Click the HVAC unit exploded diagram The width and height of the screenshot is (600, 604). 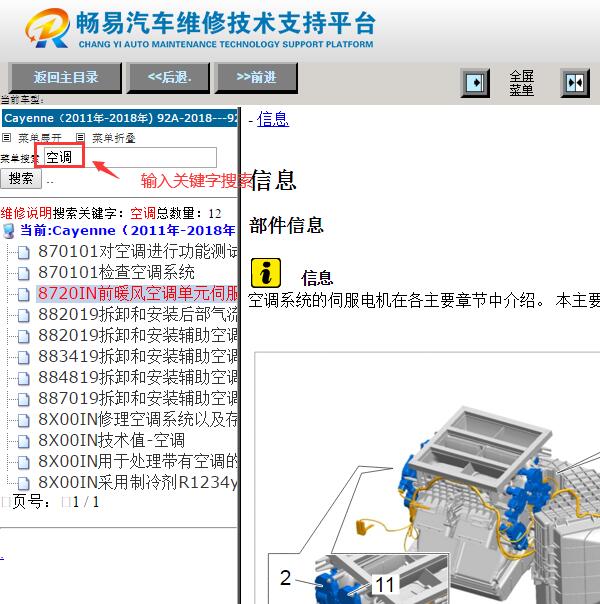tap(427, 478)
